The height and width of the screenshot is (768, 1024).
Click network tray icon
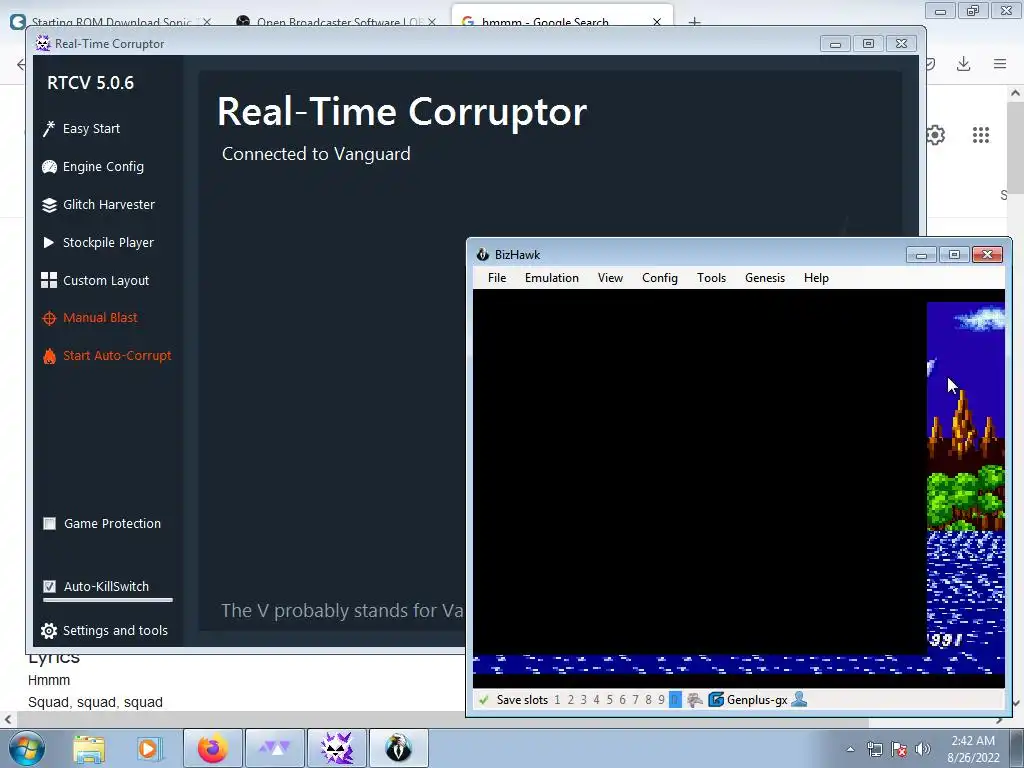pos(874,749)
